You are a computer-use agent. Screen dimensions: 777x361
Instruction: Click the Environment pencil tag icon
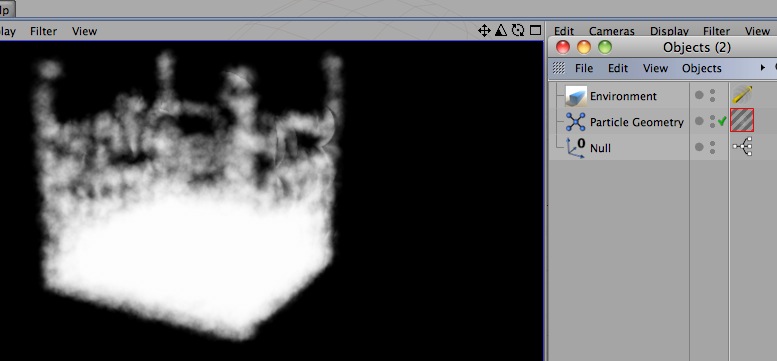tap(742, 95)
